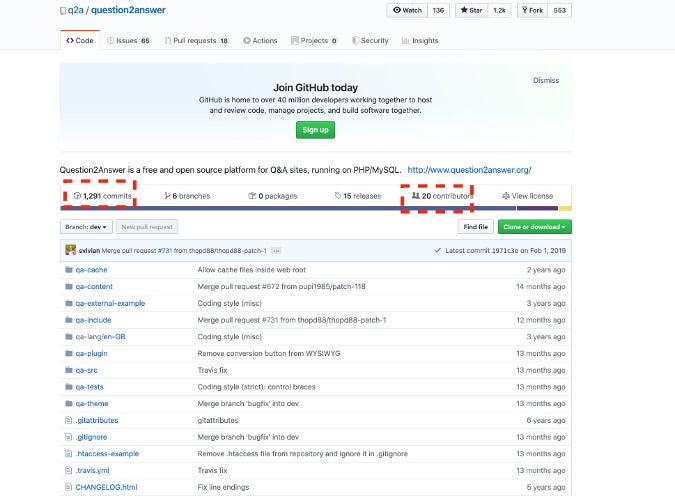Click the folder icon beside qa-plugin

[68, 353]
